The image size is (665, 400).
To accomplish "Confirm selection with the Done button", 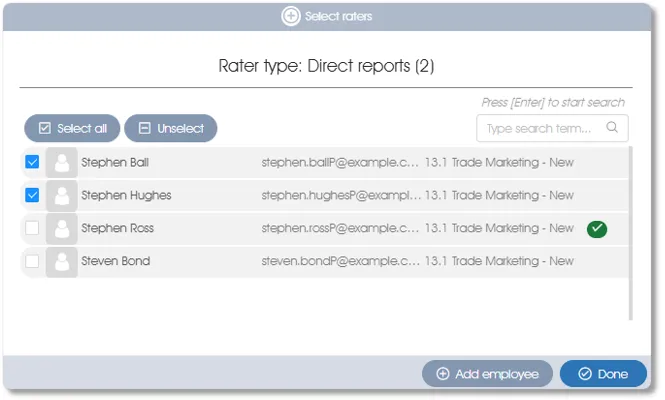I will 603,374.
